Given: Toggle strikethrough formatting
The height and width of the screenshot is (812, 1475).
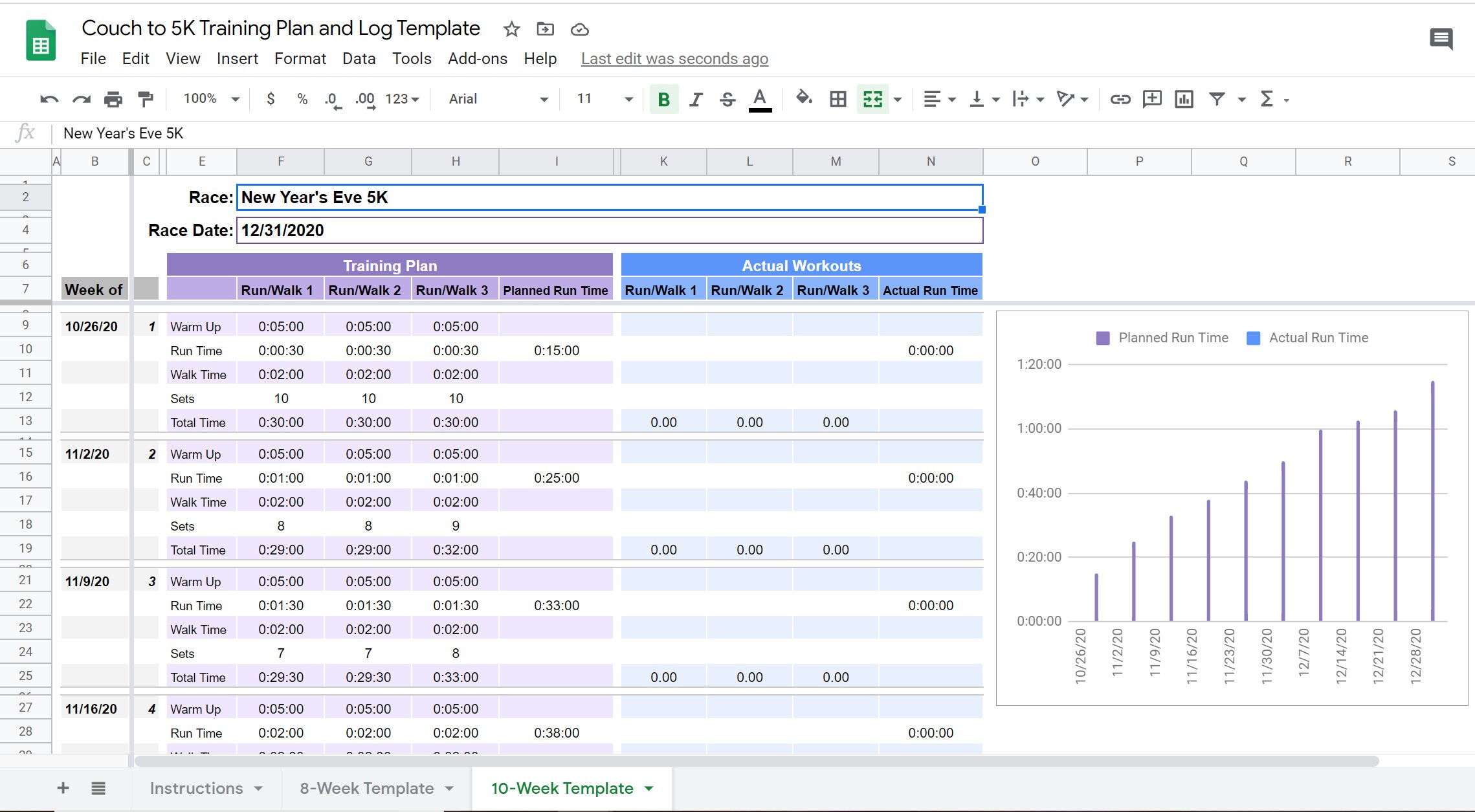Looking at the screenshot, I should [x=727, y=99].
